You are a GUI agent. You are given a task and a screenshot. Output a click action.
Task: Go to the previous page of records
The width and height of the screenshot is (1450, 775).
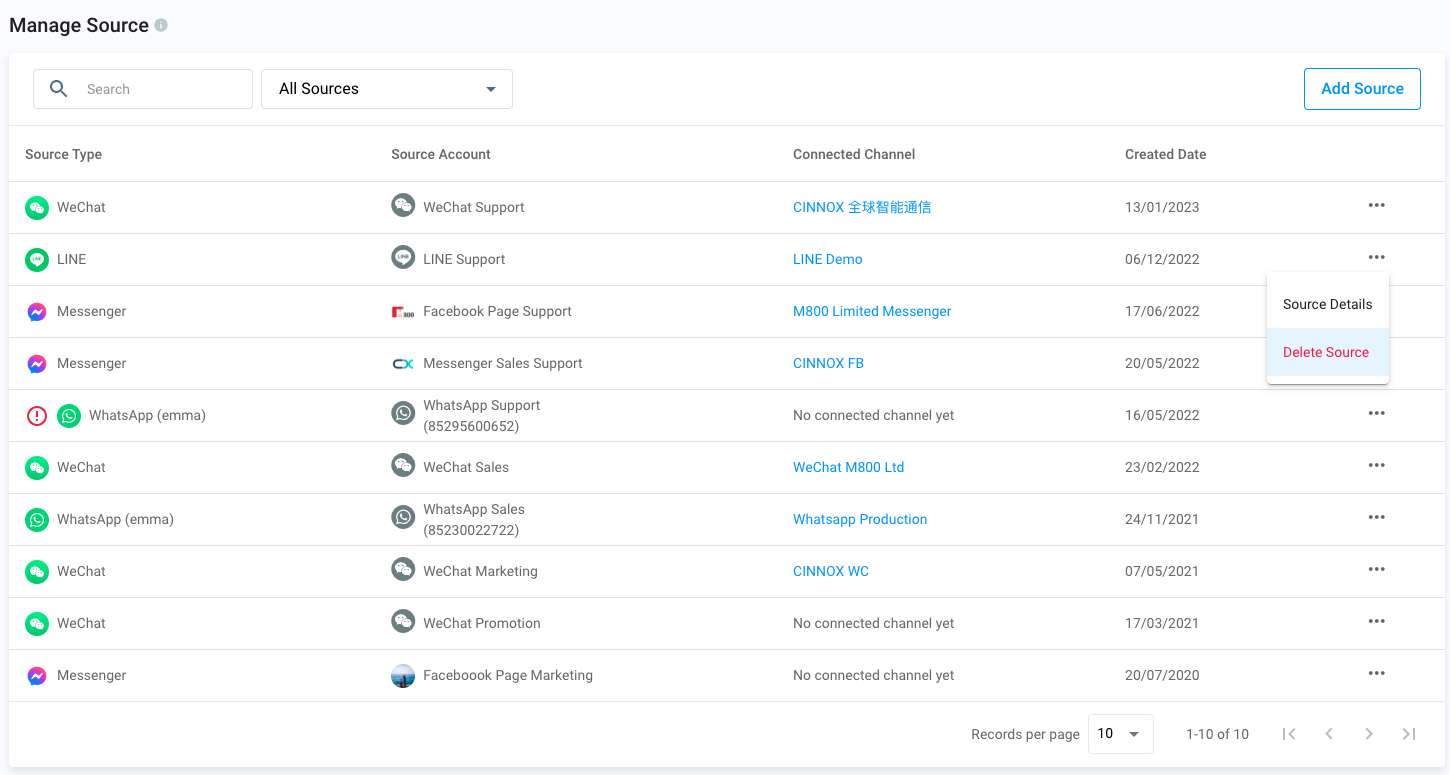(x=1329, y=734)
